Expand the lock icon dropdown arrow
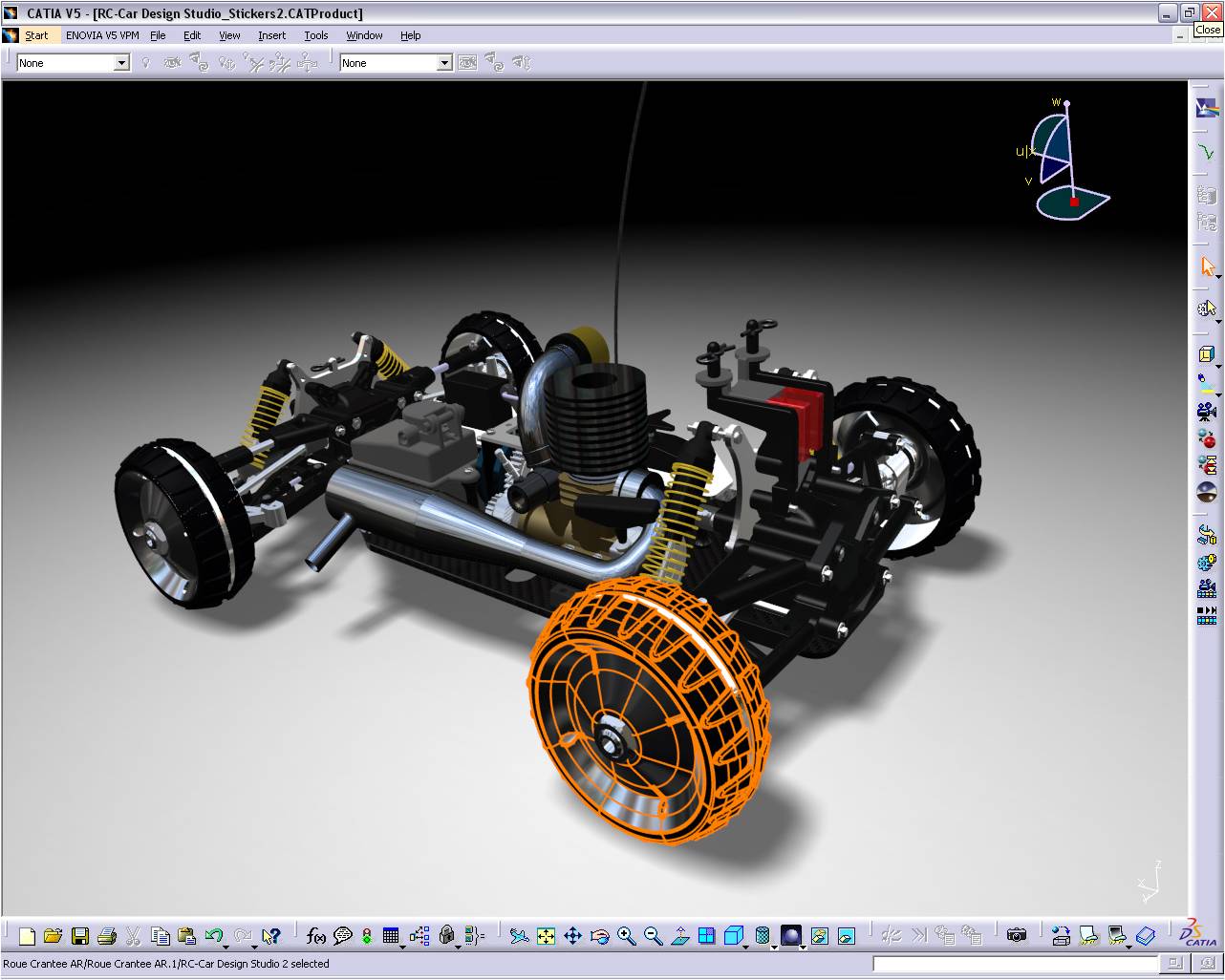The image size is (1225, 980). point(457,946)
